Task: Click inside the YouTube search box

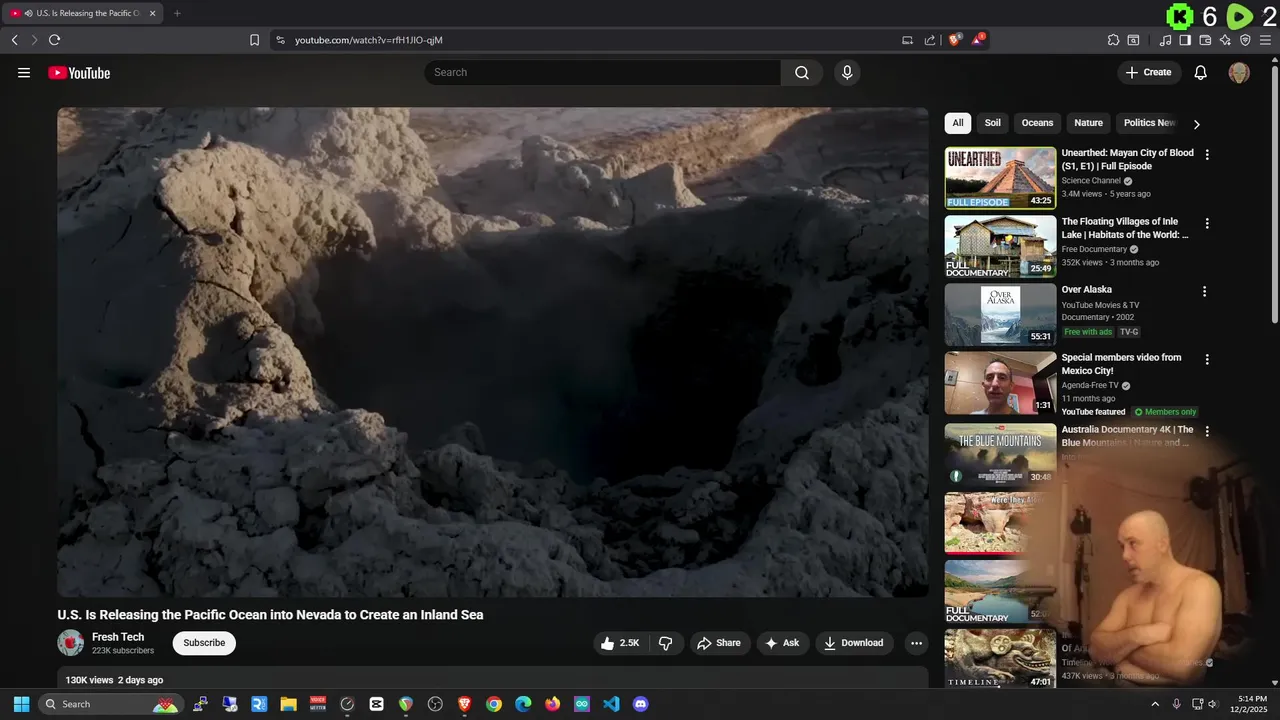Action: click(602, 72)
